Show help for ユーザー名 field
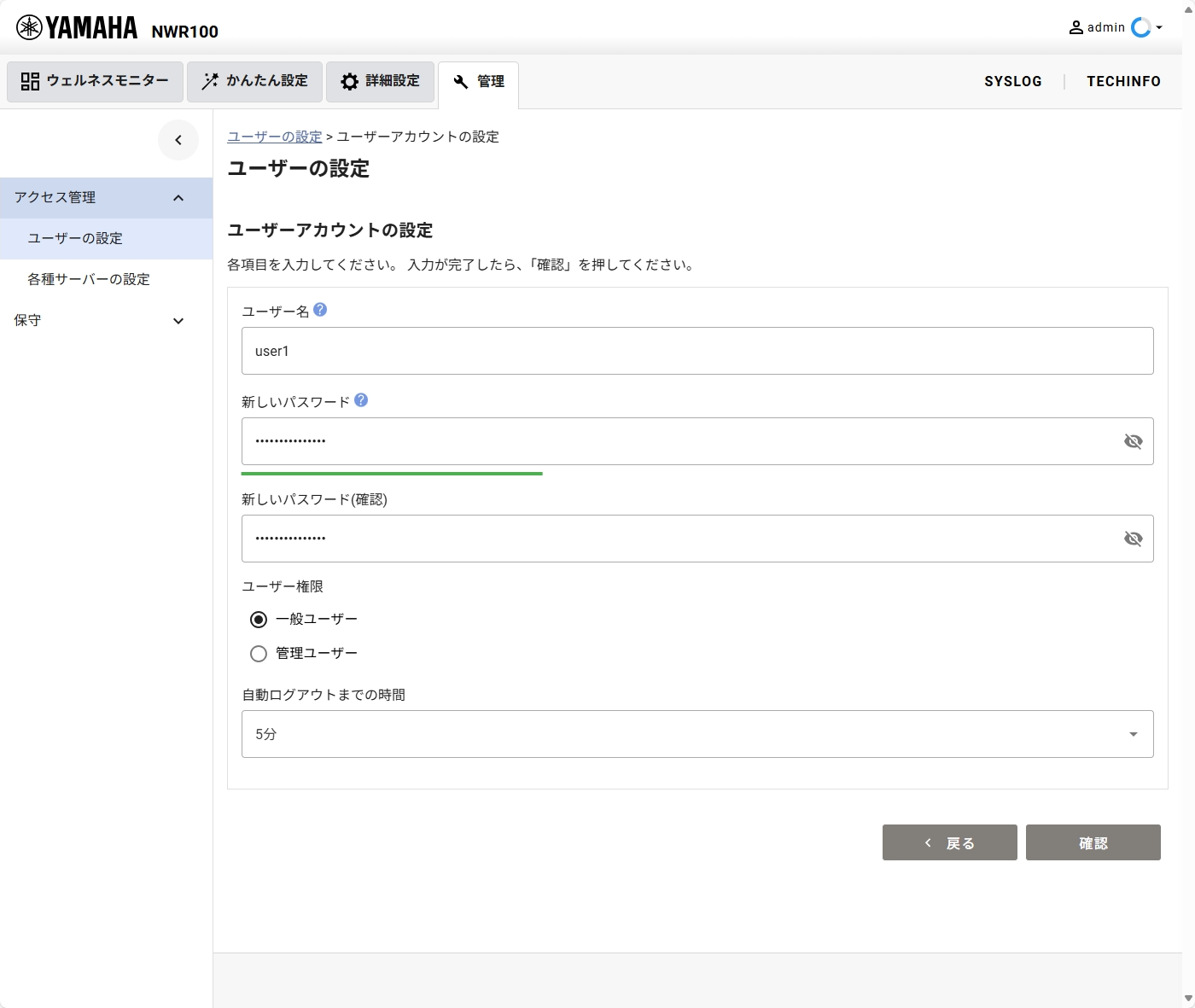This screenshot has height=1008, width=1195. coord(320,310)
